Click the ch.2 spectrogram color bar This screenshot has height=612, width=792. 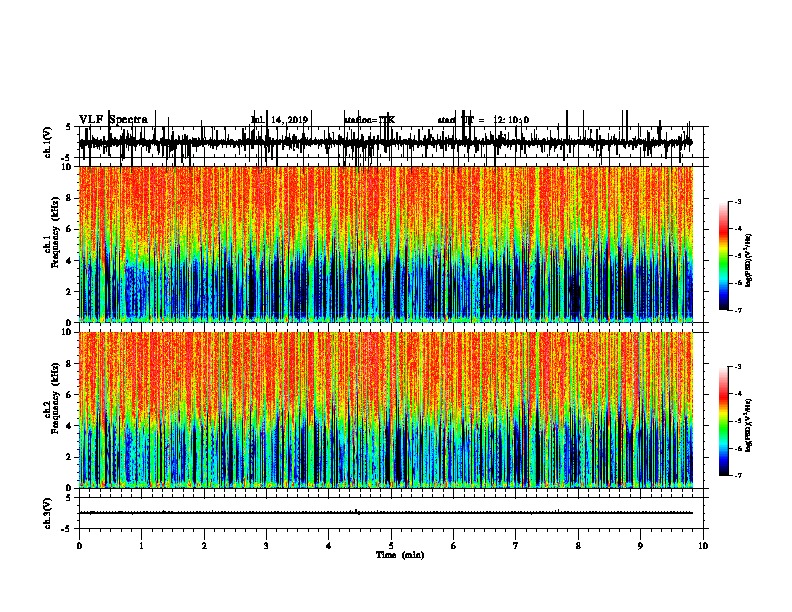723,421
